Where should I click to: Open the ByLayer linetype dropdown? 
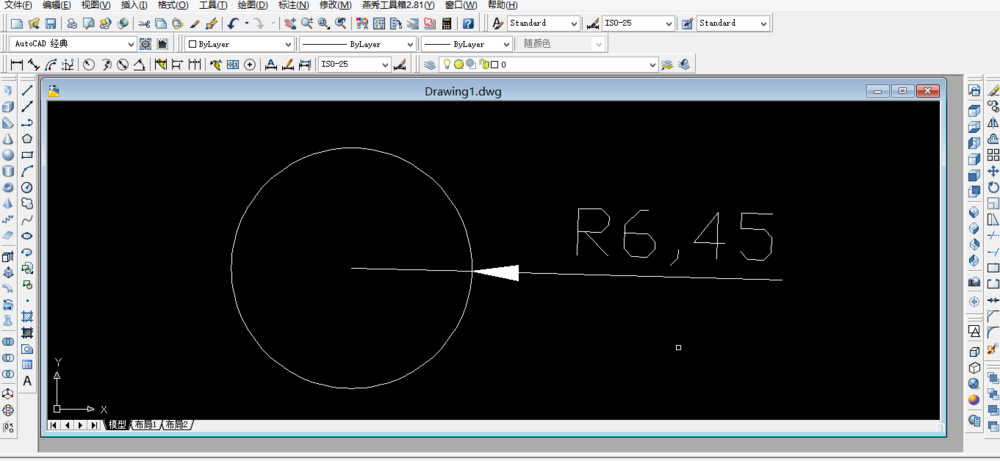coord(358,44)
